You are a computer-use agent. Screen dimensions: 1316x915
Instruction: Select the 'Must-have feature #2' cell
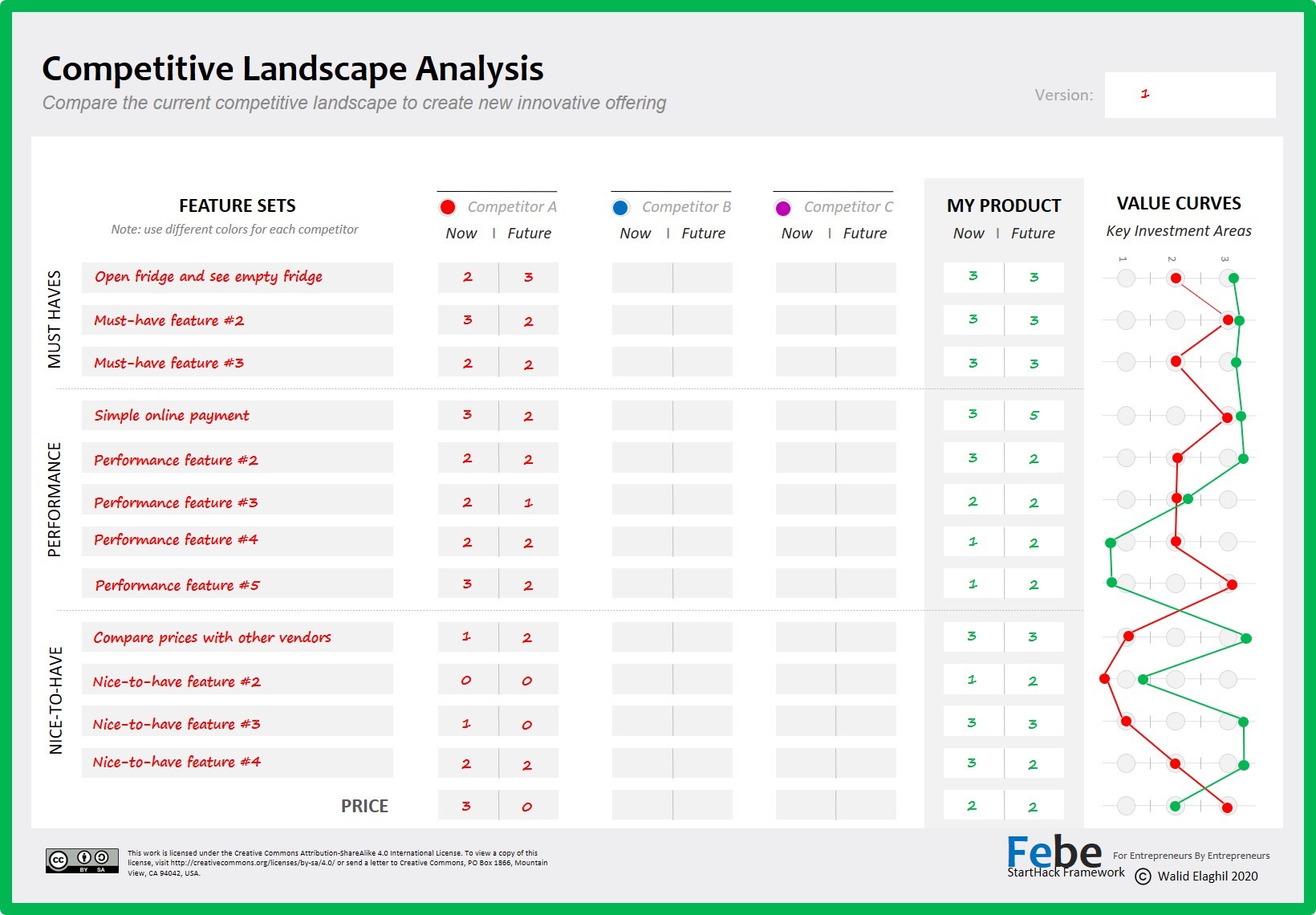tap(238, 320)
